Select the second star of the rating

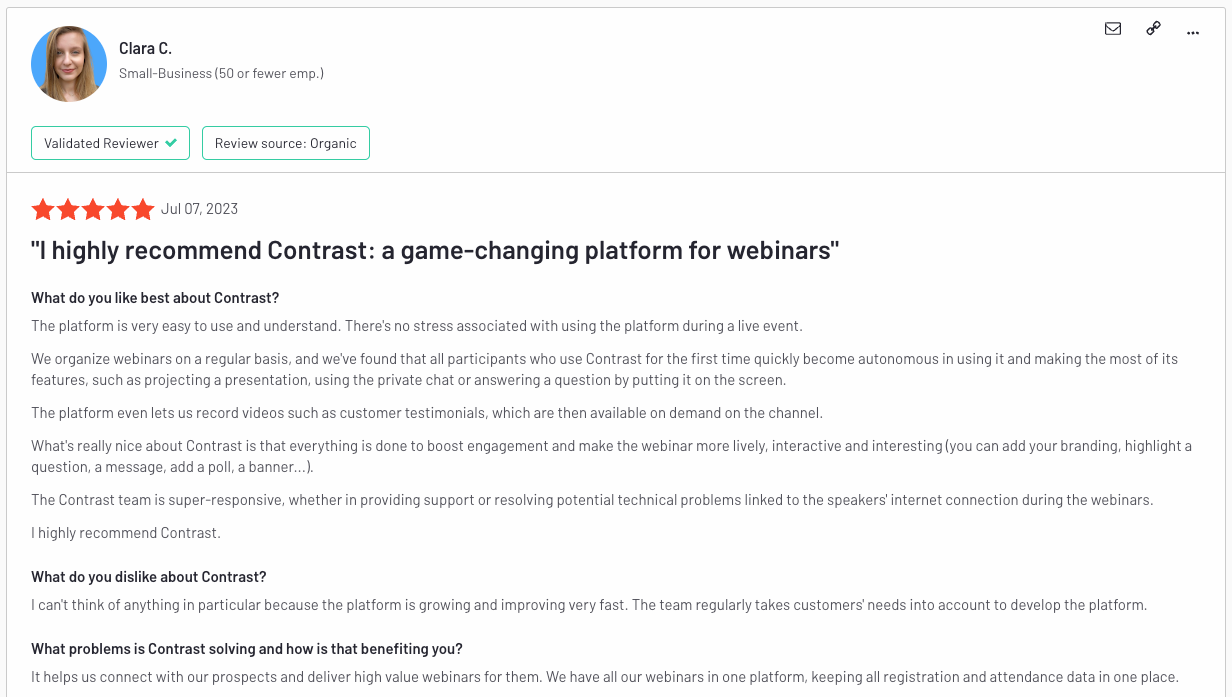68,209
